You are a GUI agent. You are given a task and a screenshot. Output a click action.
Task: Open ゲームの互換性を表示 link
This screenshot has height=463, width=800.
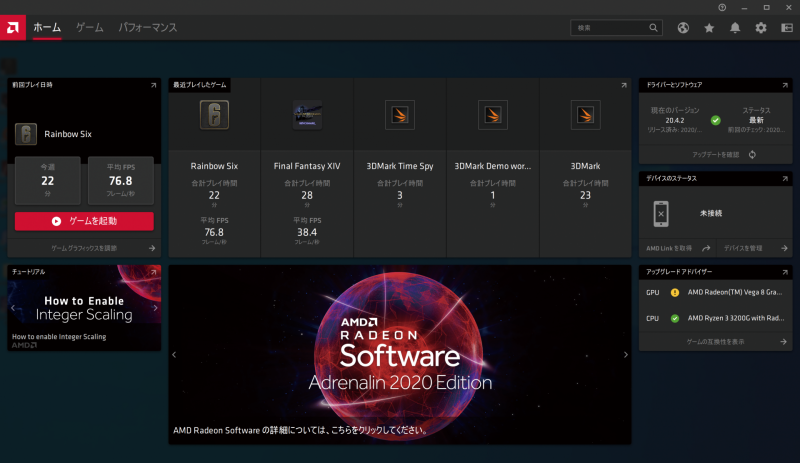(715, 342)
